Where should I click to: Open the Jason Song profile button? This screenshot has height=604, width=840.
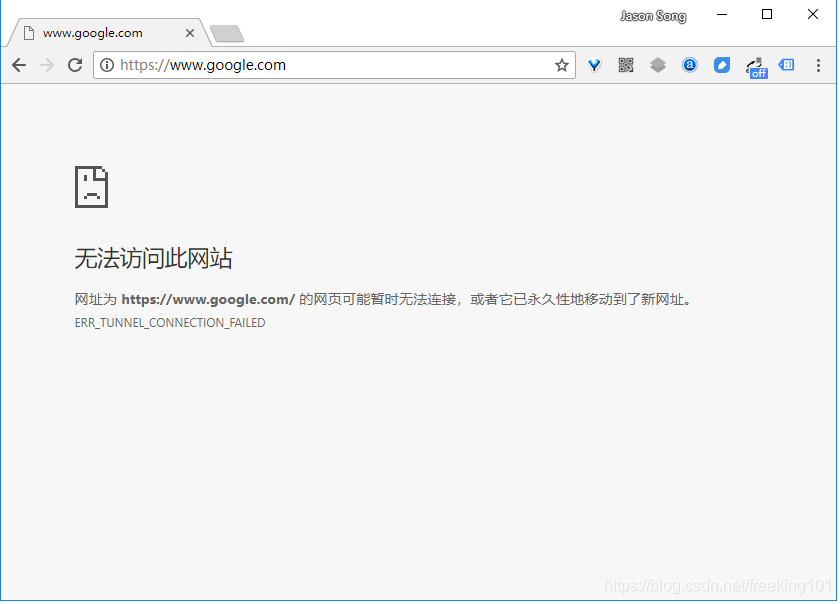click(653, 16)
